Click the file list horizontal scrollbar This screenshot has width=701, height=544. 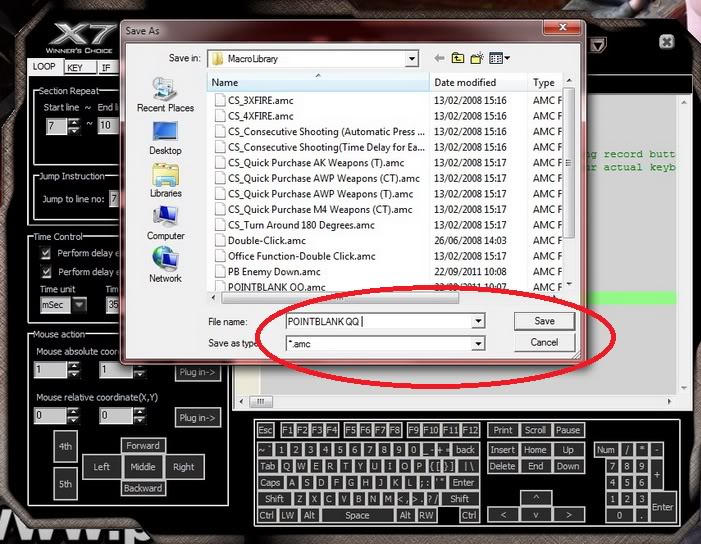coord(340,297)
